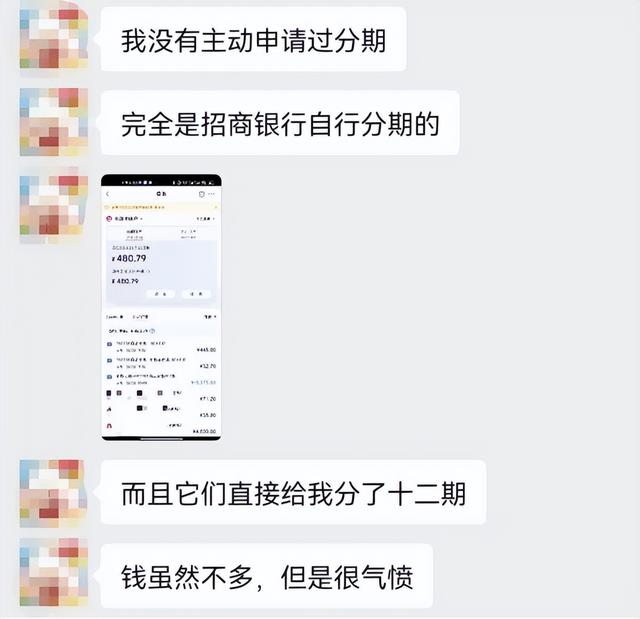
Task: Select the ¥445.00 transaction row
Action: pyautogui.click(x=161, y=347)
